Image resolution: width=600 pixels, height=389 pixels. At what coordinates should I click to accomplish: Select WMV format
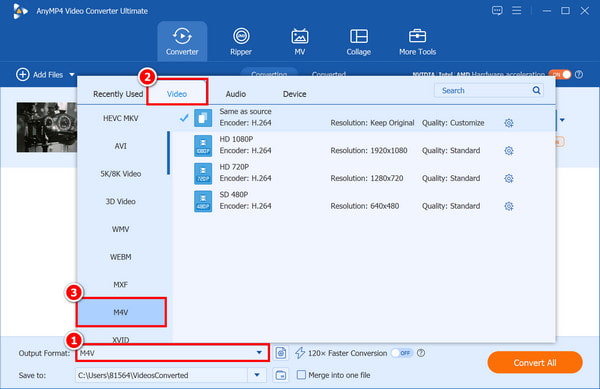pyautogui.click(x=121, y=229)
